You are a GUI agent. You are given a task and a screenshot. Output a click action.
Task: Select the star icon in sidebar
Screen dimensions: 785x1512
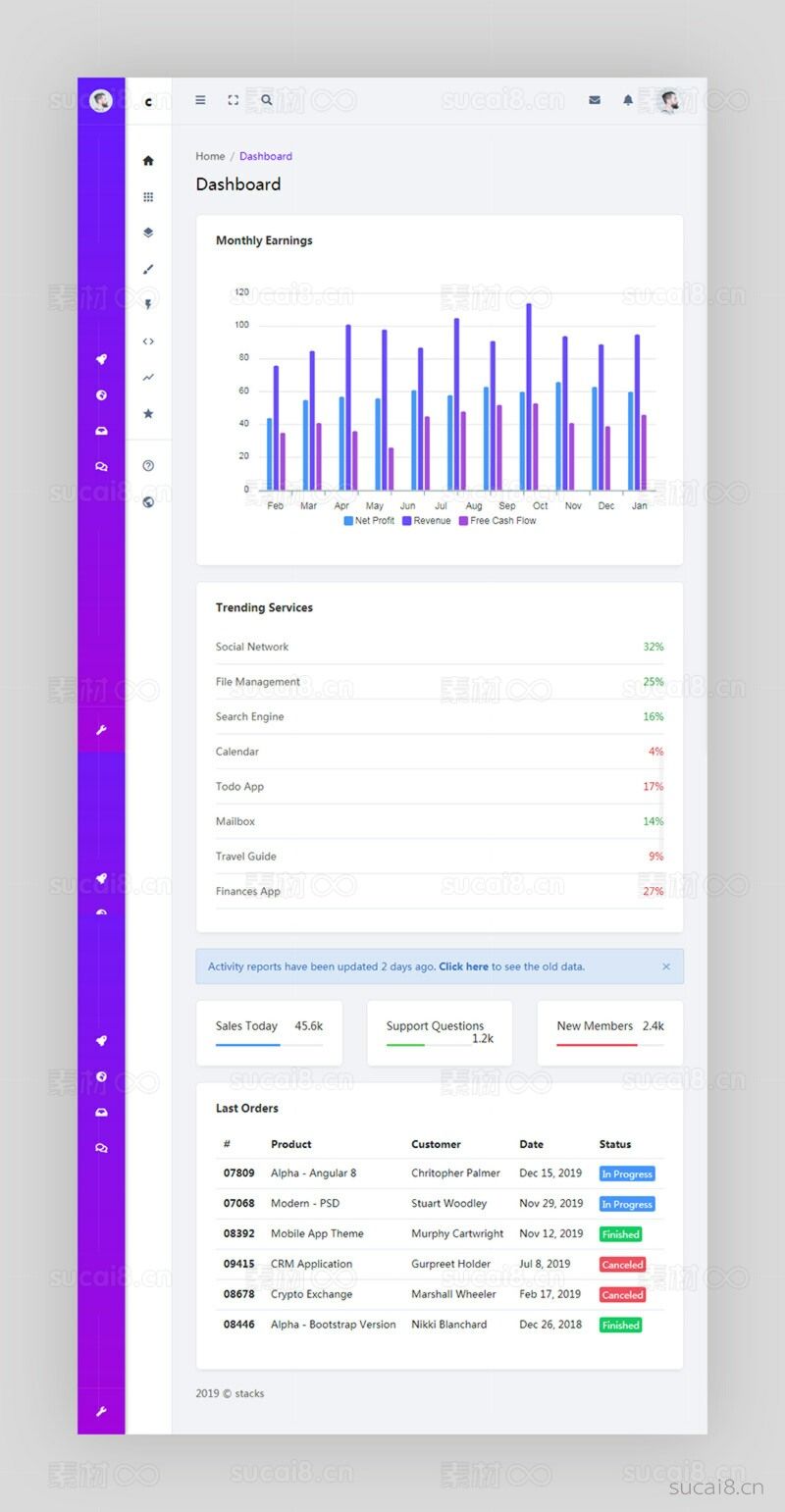(148, 414)
